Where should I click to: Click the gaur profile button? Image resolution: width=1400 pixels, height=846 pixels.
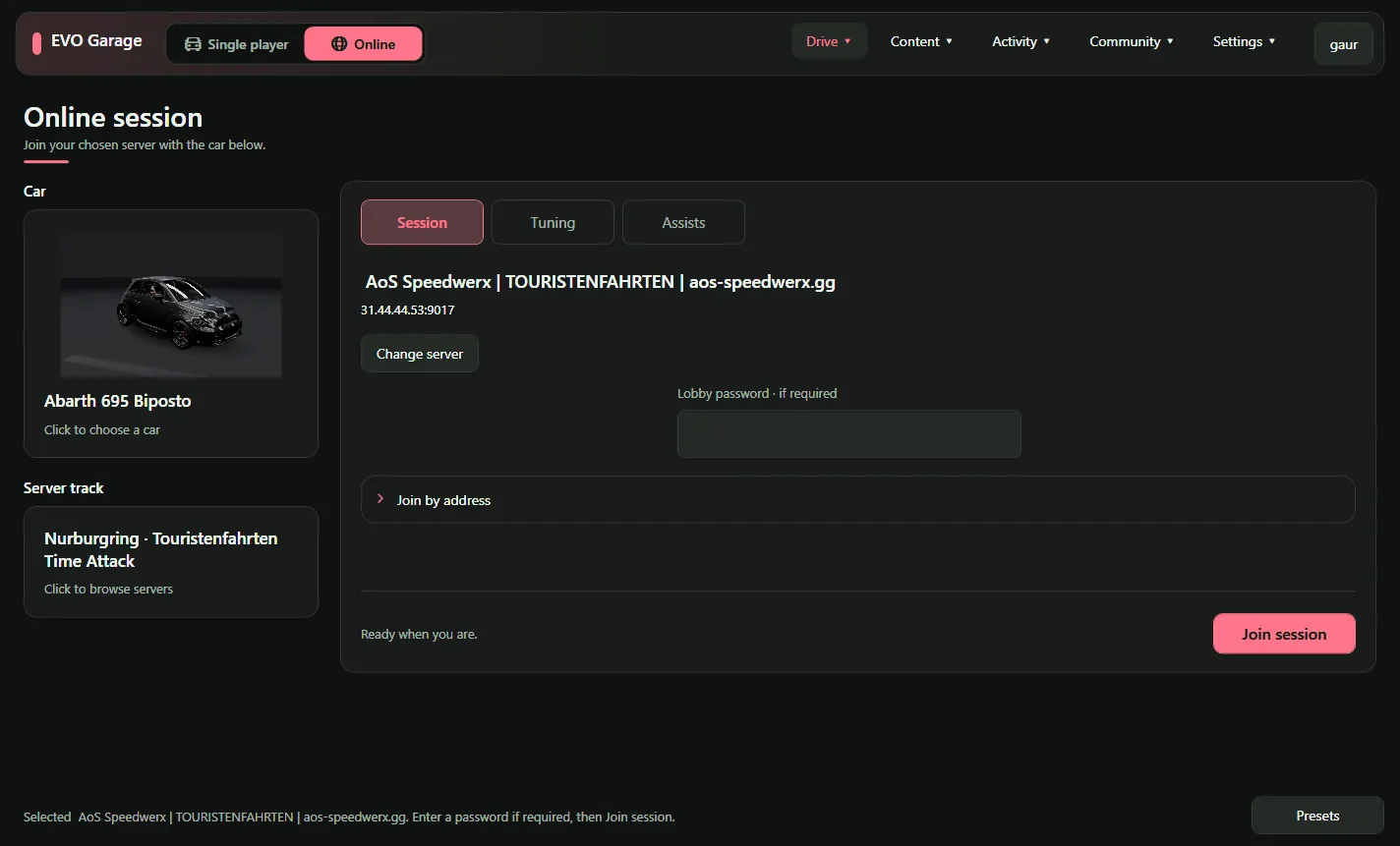[1343, 44]
